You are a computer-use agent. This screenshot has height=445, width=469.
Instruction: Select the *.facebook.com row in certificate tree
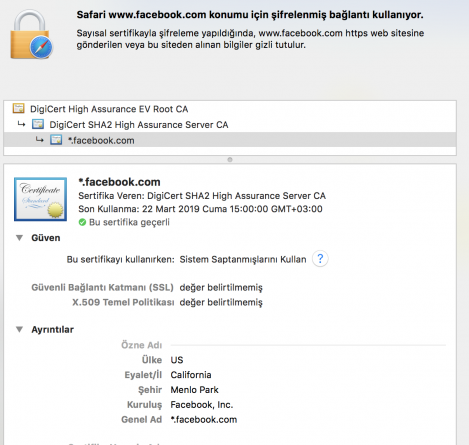click(230, 140)
